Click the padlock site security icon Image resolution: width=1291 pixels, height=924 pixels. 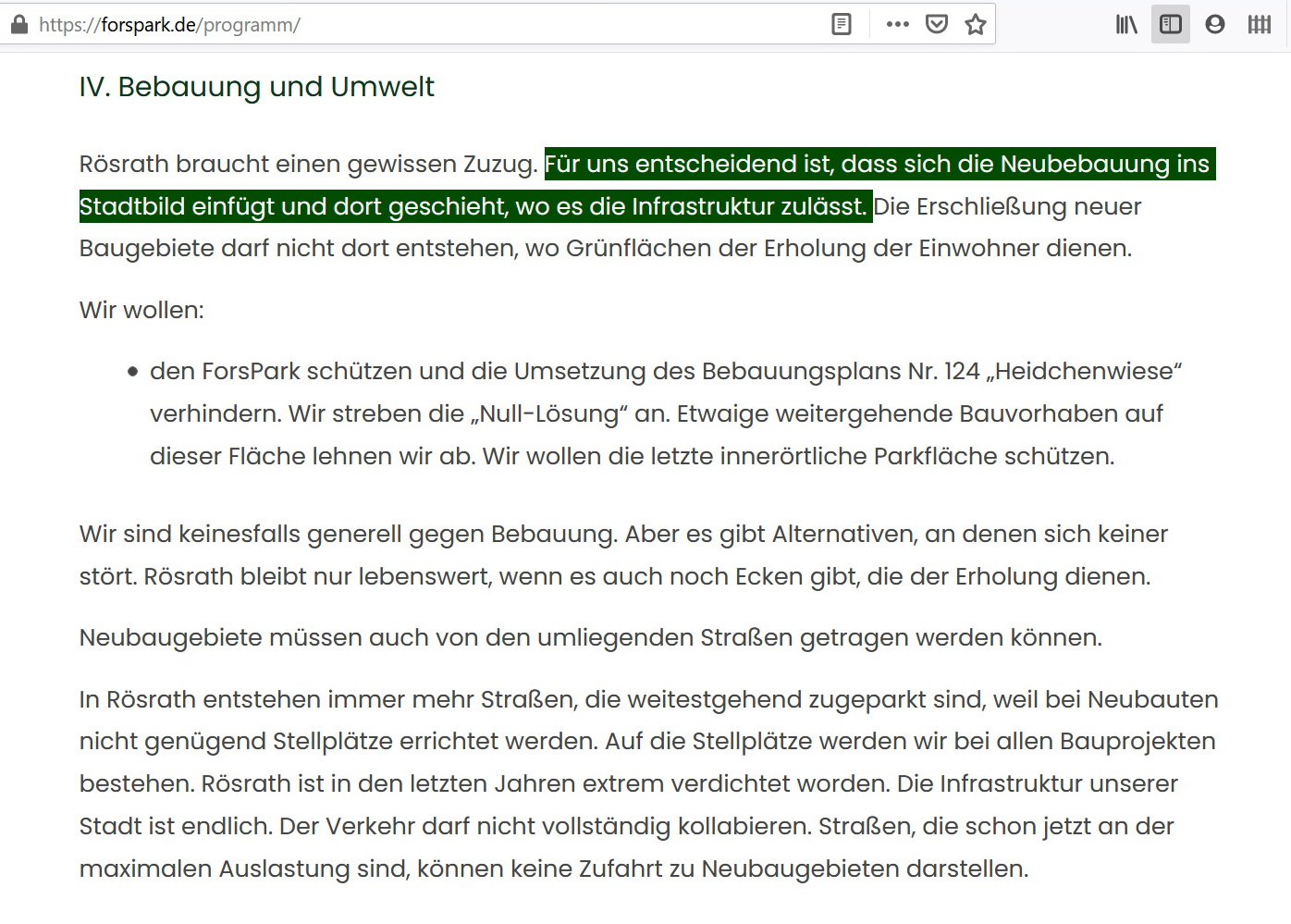pos(19,25)
